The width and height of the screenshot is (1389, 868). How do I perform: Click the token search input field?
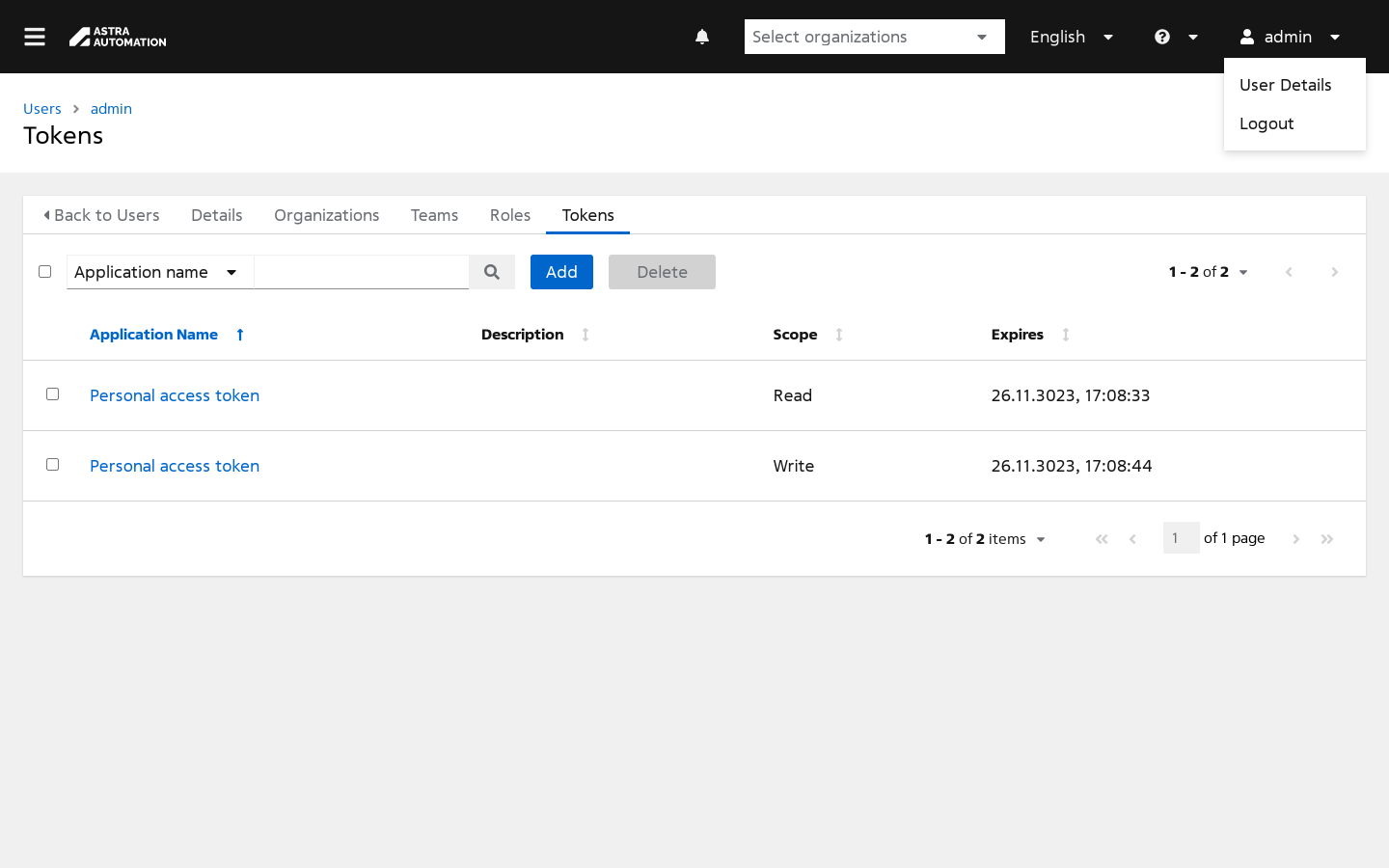click(362, 272)
